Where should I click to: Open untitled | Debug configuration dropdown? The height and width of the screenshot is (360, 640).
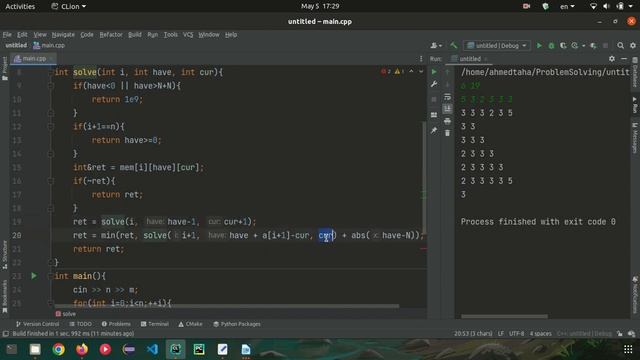click(497, 46)
